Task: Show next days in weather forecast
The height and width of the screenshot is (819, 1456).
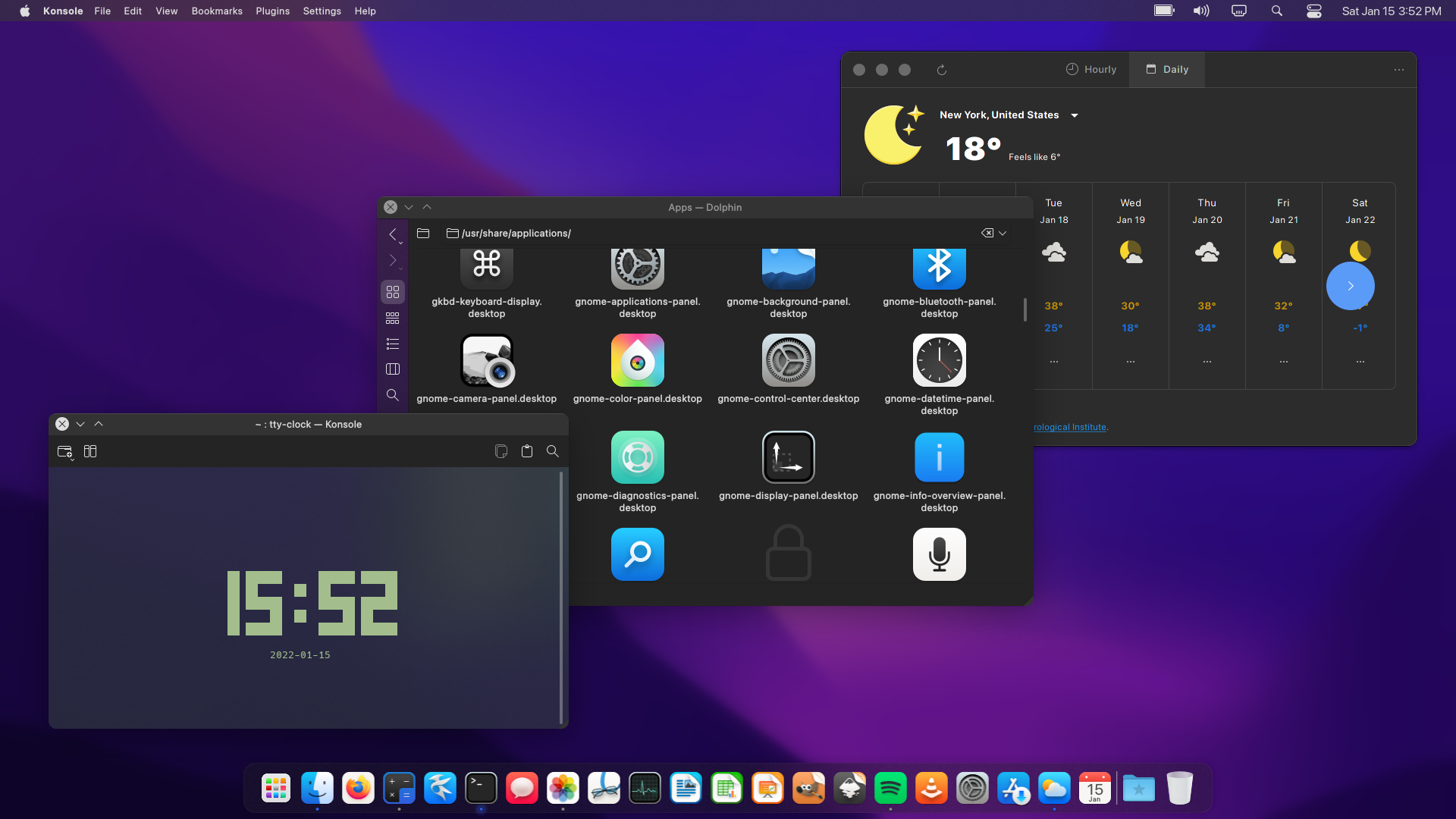Action: 1350,286
